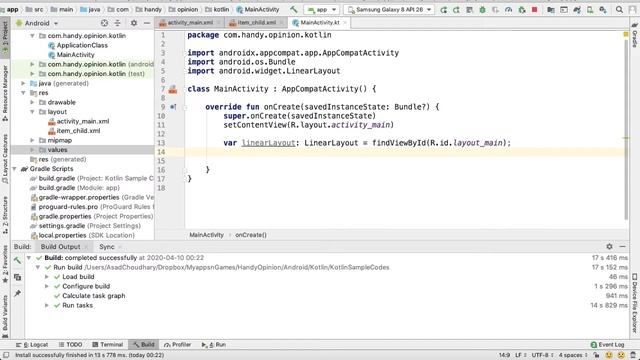Open Build panel gear settings
Image resolution: width=640 pixels, height=360 pixels.
click(x=609, y=247)
